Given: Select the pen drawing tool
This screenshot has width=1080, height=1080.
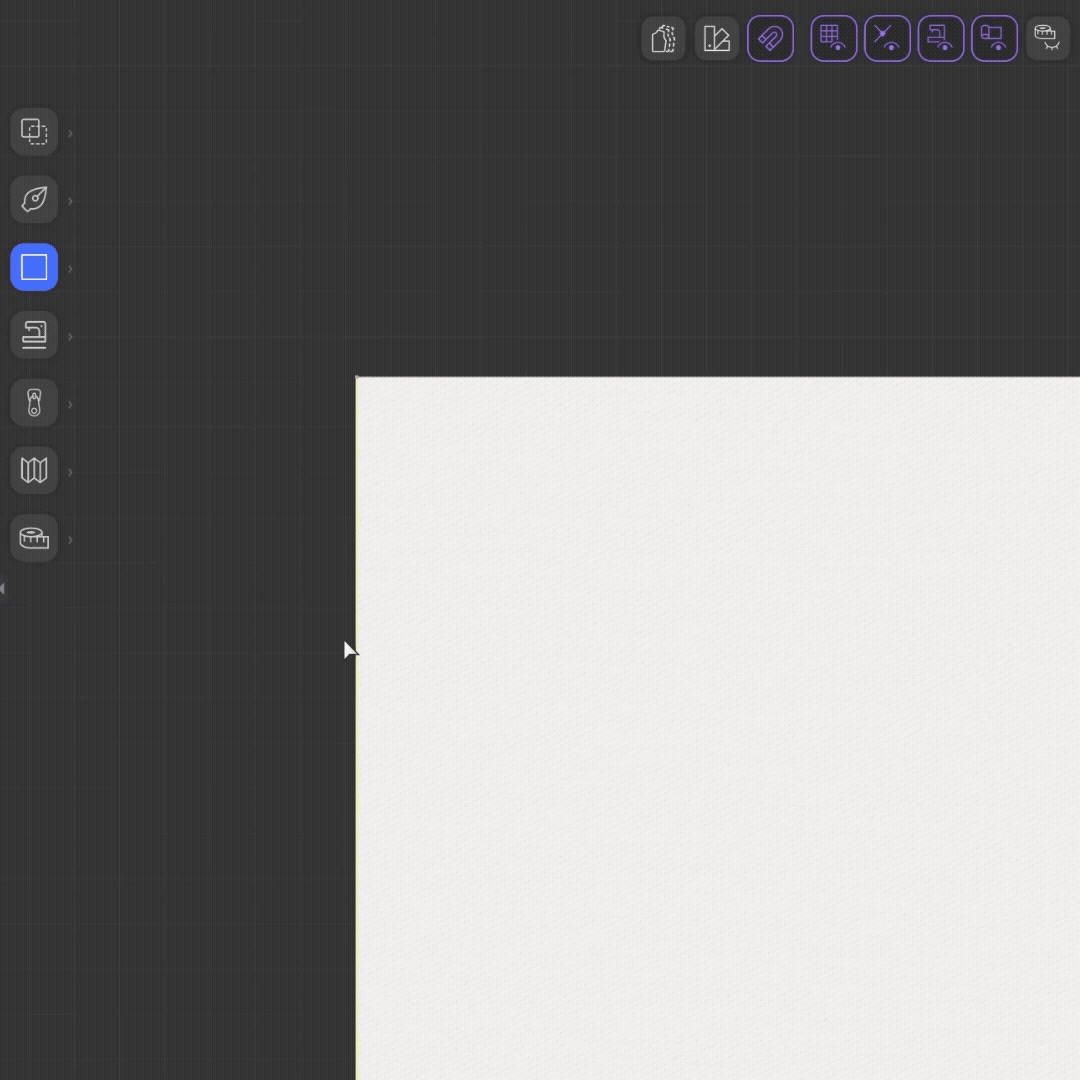Looking at the screenshot, I should [x=34, y=199].
